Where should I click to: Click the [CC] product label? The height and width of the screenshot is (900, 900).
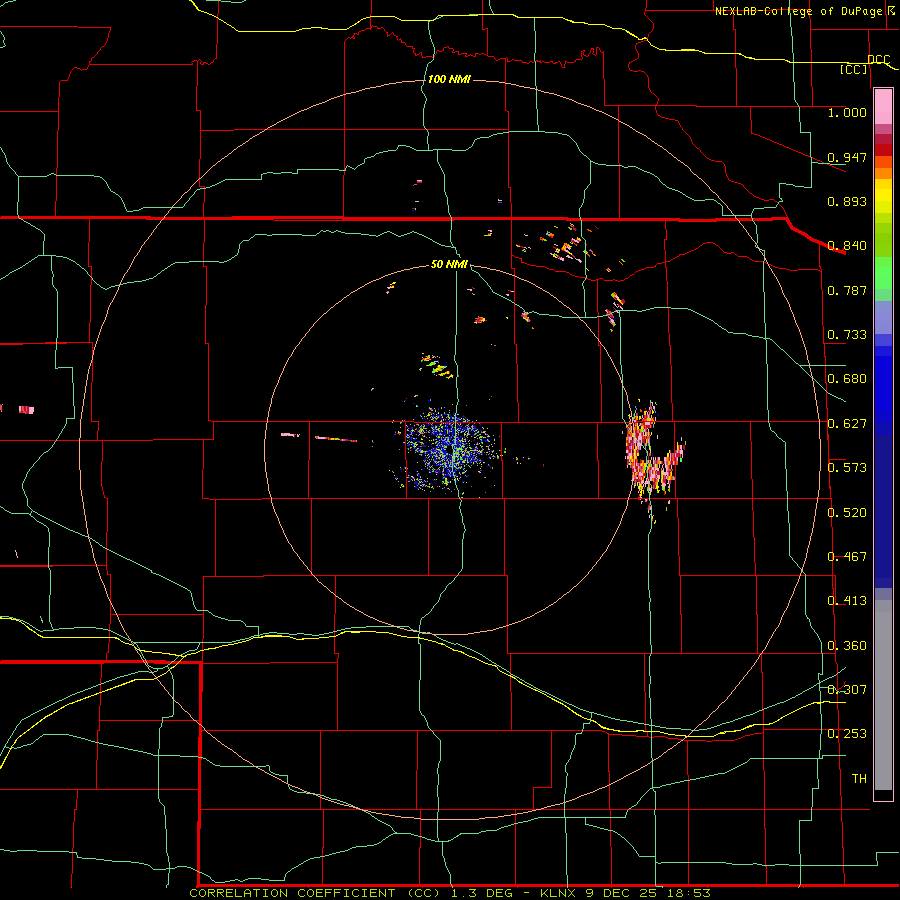854,69
